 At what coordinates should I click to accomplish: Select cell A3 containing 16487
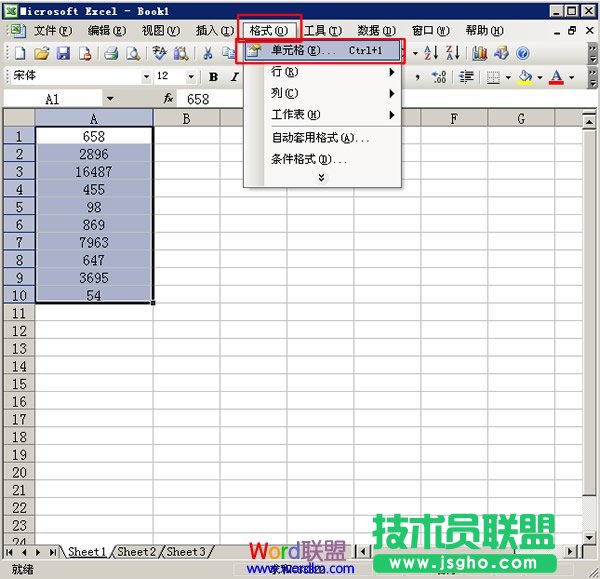point(94,172)
